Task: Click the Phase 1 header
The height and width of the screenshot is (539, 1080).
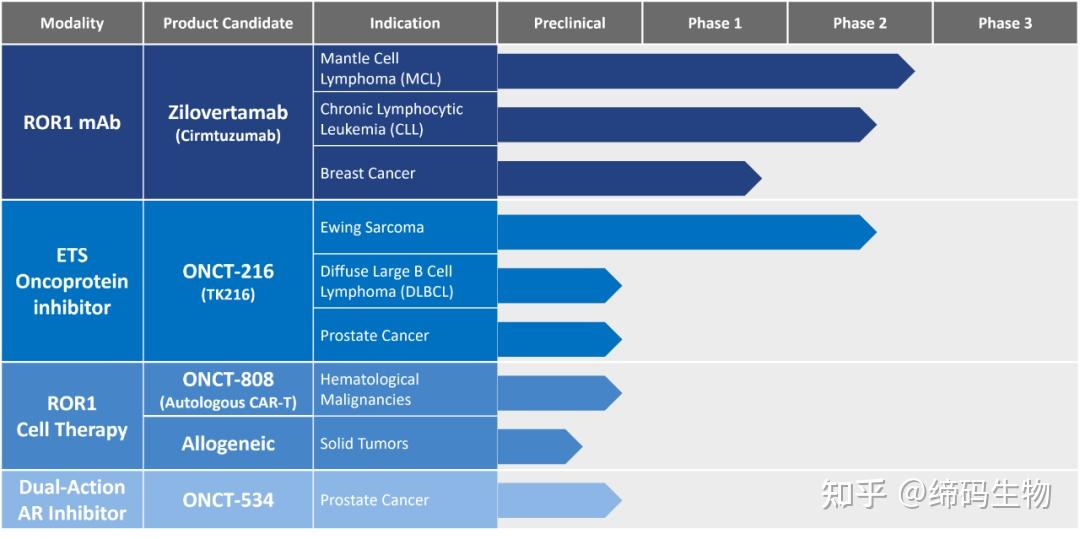Action: point(715,23)
